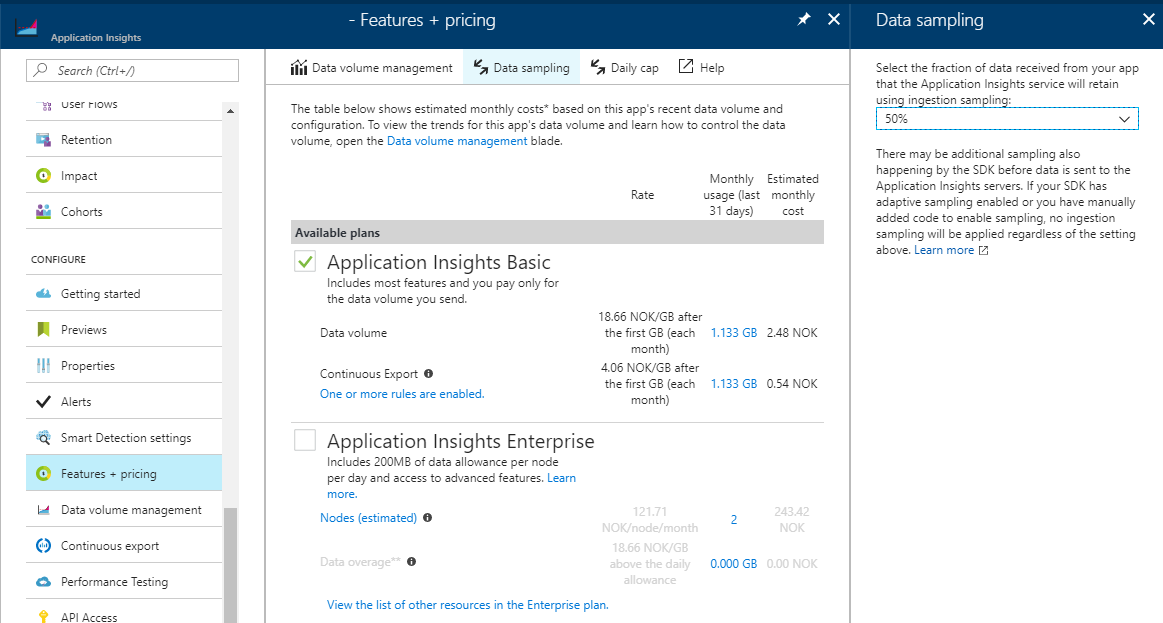
Task: Click the Properties bars icon
Action: pos(44,366)
